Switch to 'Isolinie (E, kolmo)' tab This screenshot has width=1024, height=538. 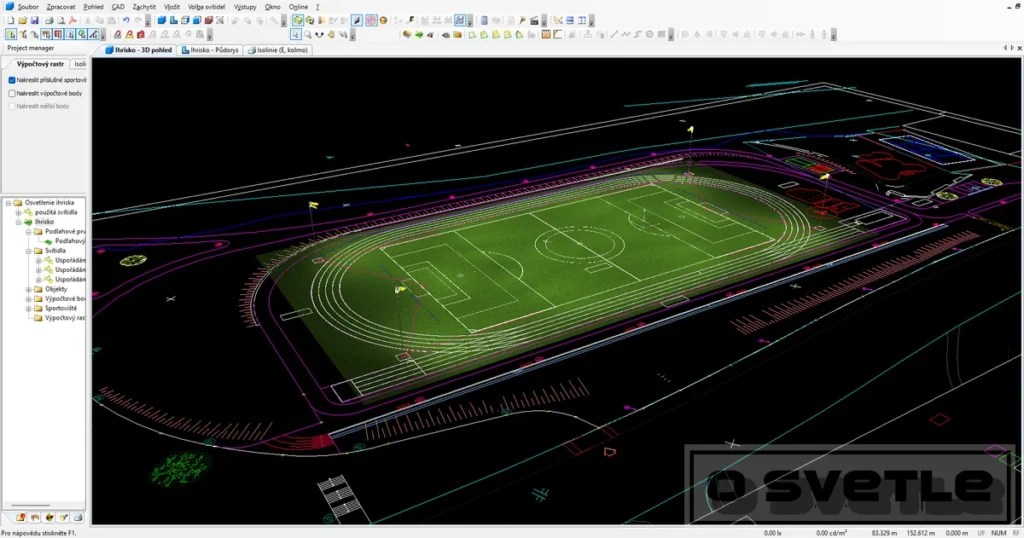(278, 50)
